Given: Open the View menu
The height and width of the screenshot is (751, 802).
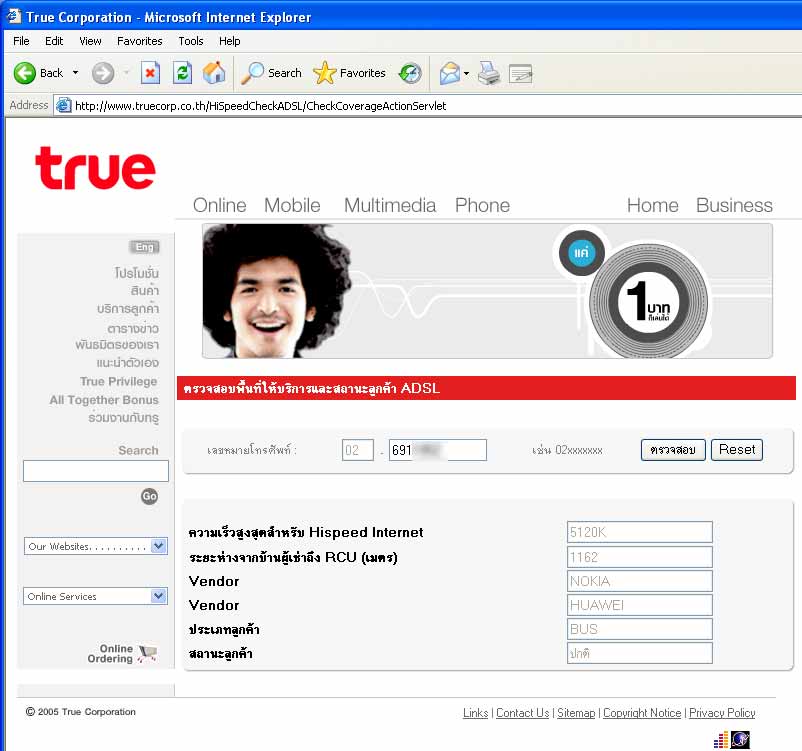Looking at the screenshot, I should (90, 41).
